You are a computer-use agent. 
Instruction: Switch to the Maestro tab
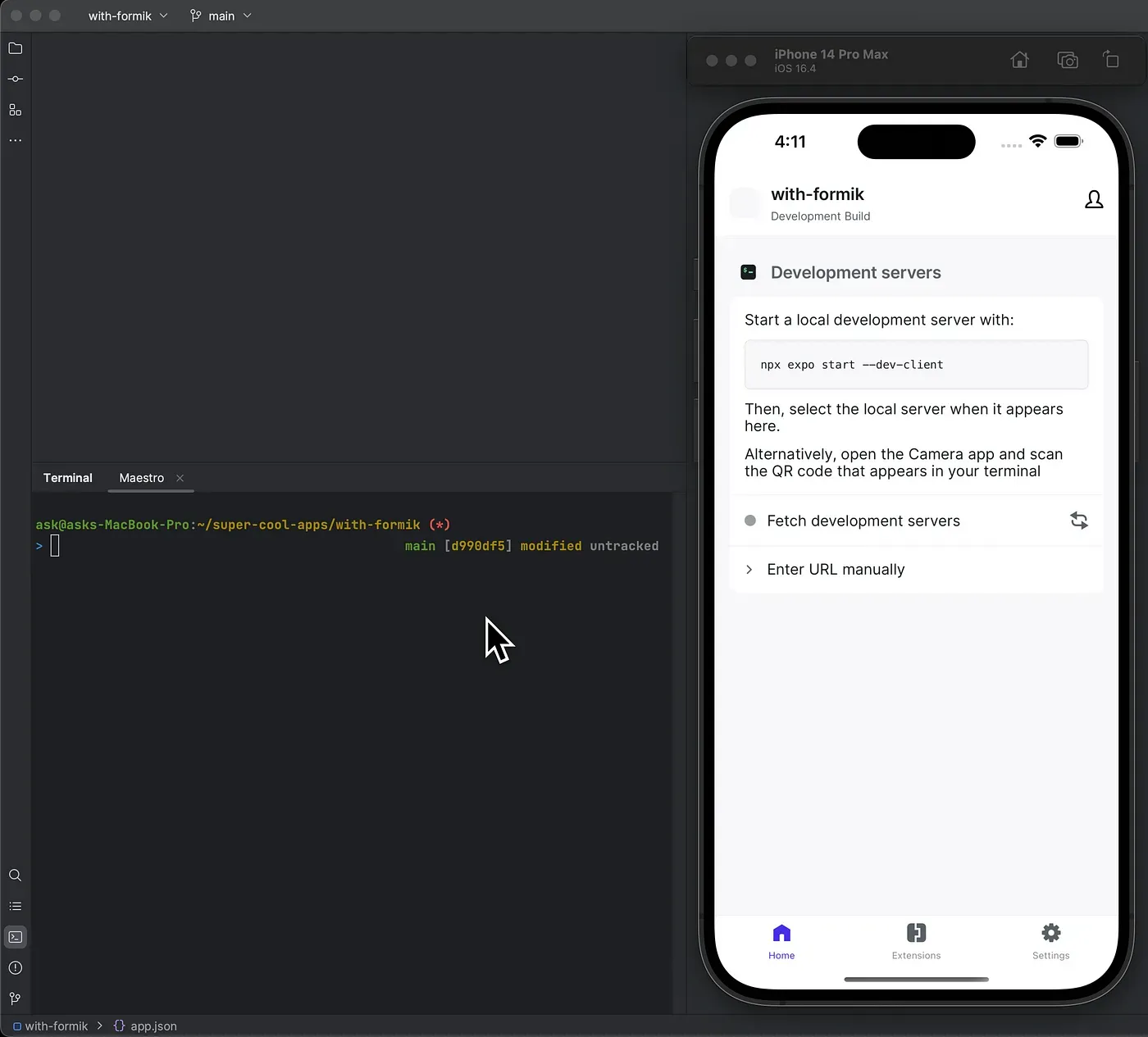(141, 478)
